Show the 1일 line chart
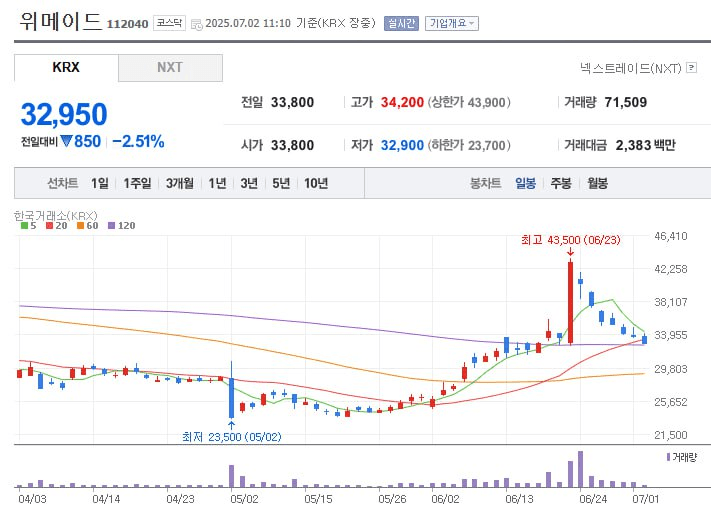The height and width of the screenshot is (519, 711). pos(100,183)
